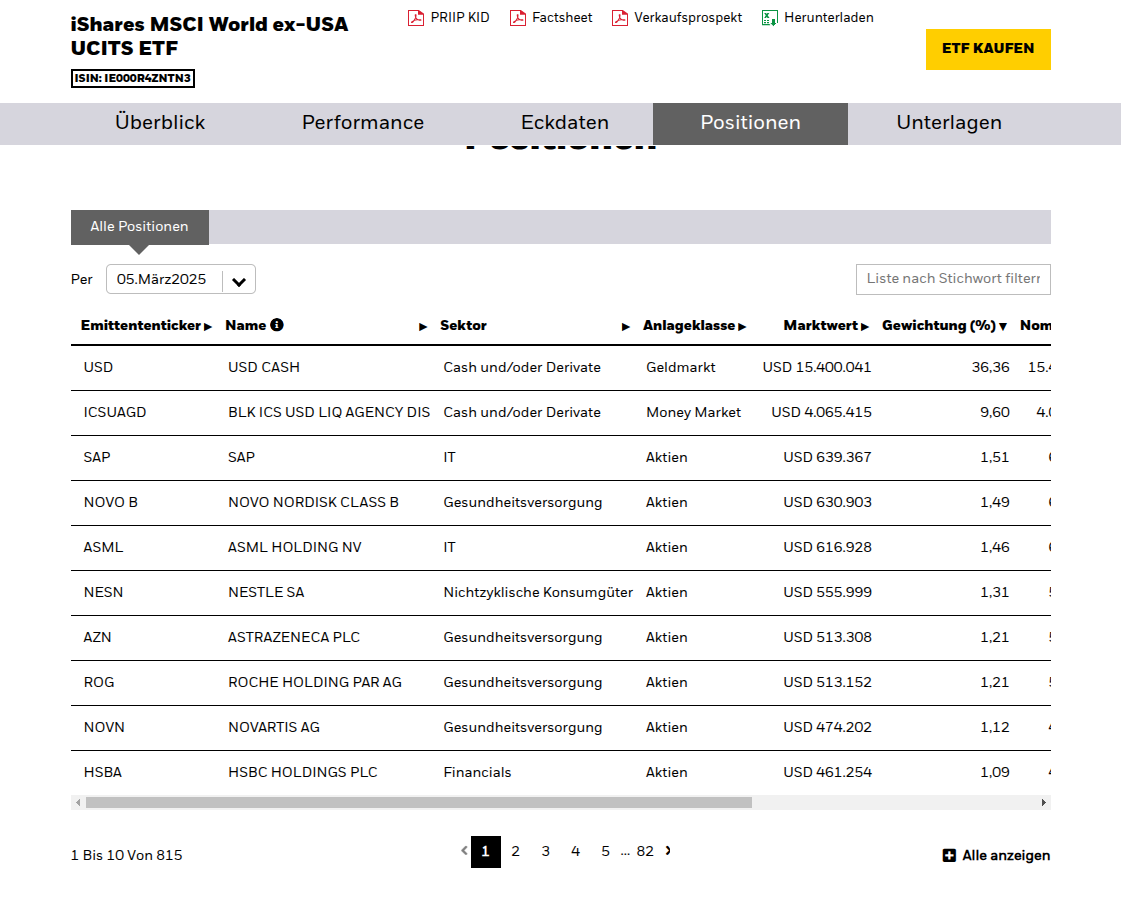
Task: Click the USD 15.400.041 market value
Action: pyautogui.click(x=816, y=367)
